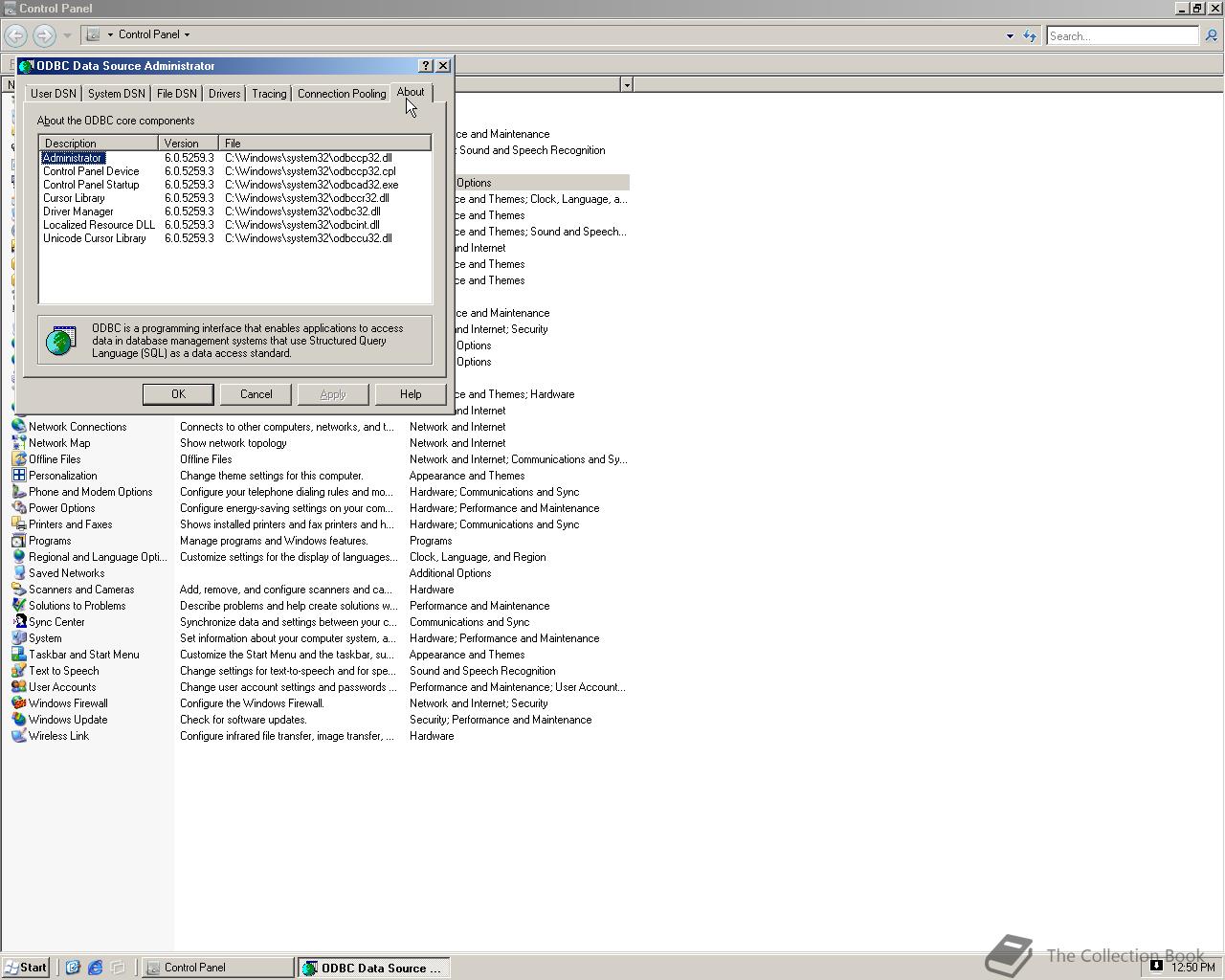
Task: Open address bar root location dropdown arrow
Action: [110, 34]
